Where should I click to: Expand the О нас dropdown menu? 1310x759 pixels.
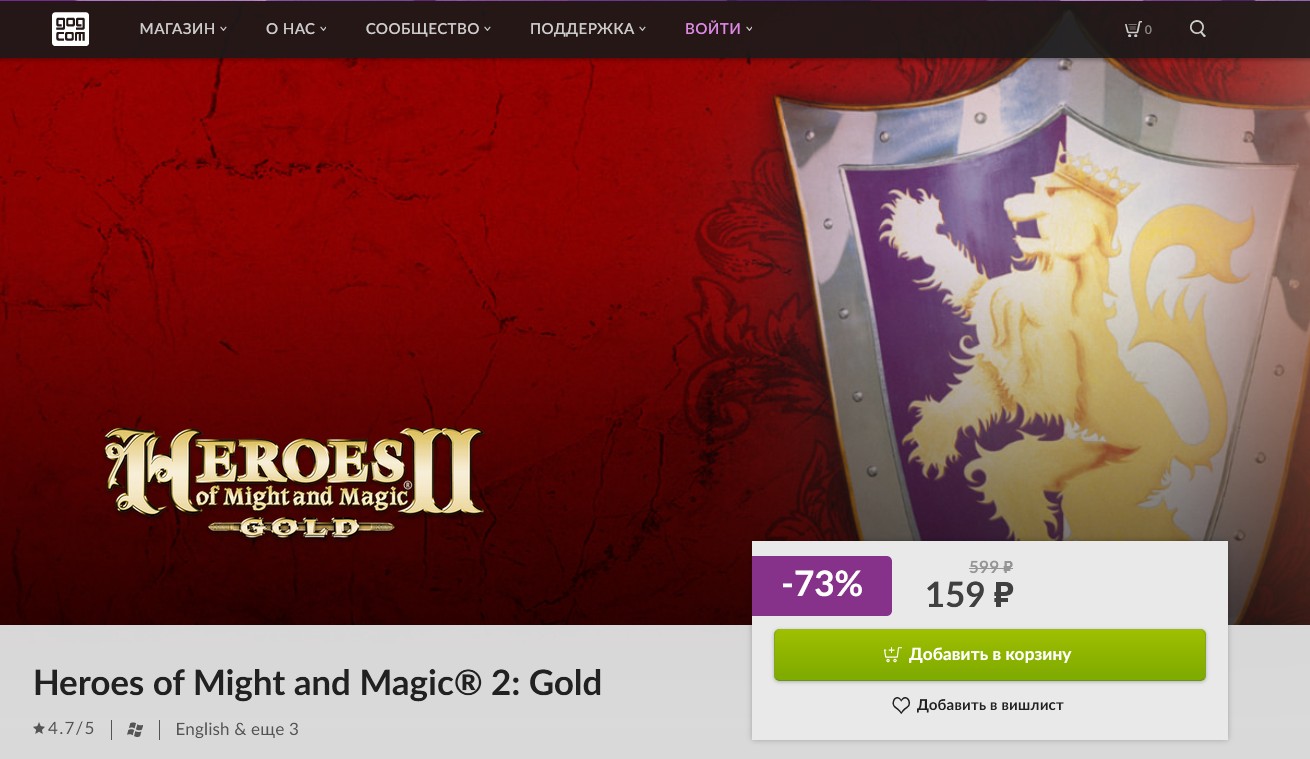pyautogui.click(x=296, y=29)
